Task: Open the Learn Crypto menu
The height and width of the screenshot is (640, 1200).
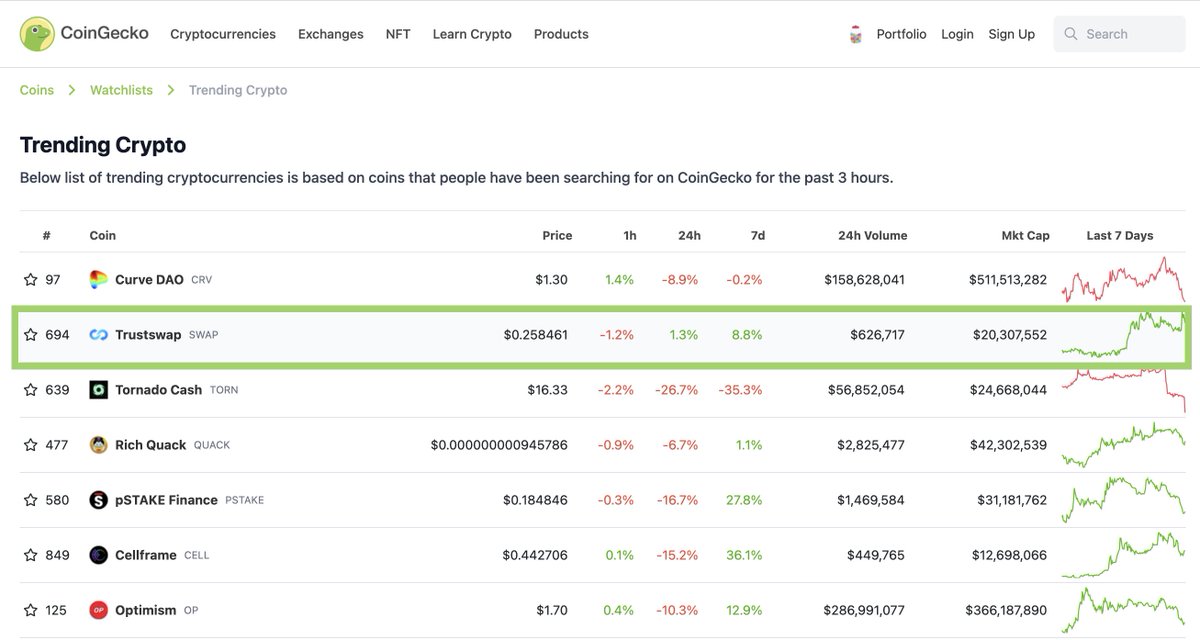Action: click(x=472, y=34)
